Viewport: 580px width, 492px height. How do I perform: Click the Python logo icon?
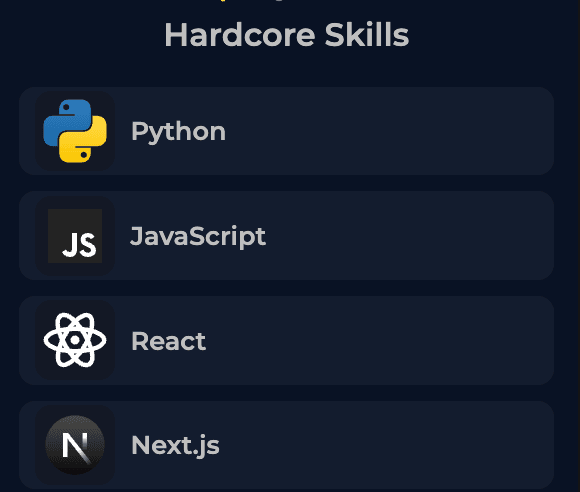[75, 131]
